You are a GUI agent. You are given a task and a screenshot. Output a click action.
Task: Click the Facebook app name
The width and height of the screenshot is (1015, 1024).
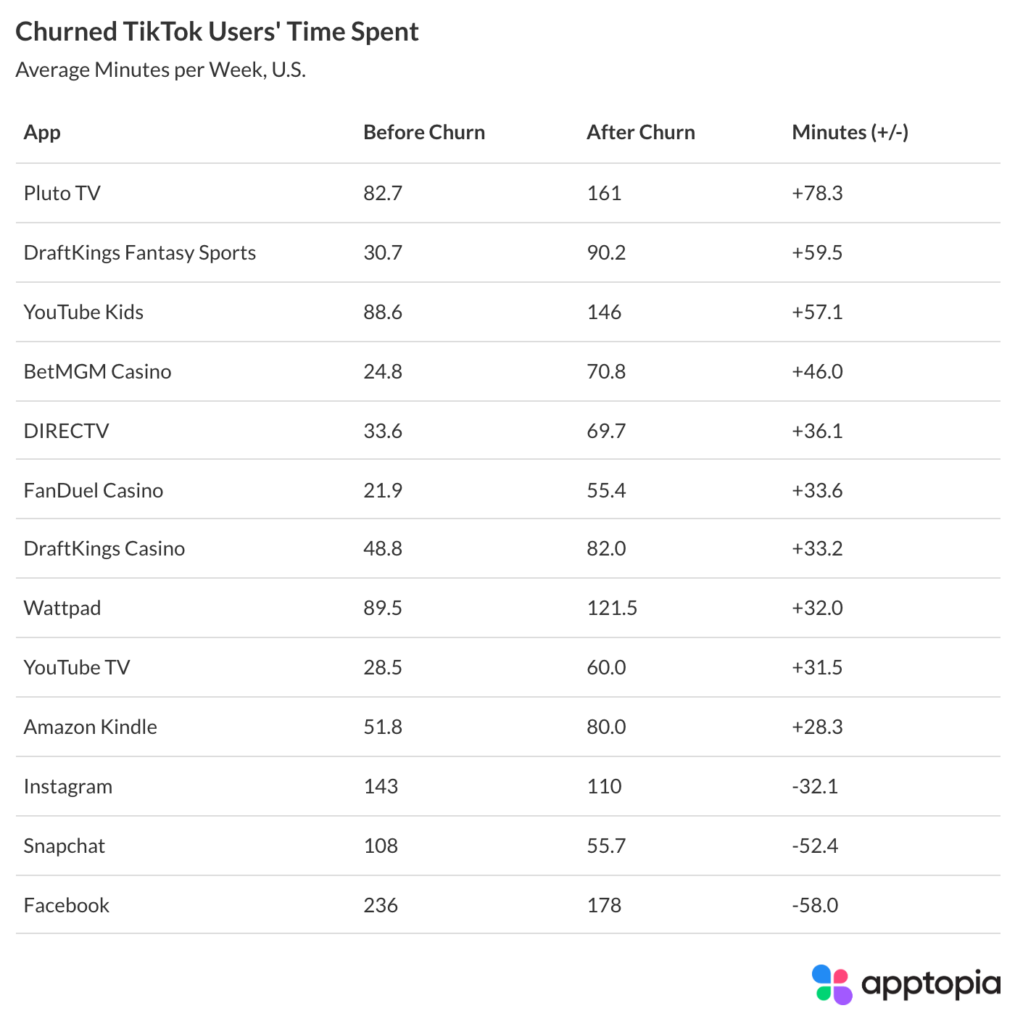click(67, 905)
